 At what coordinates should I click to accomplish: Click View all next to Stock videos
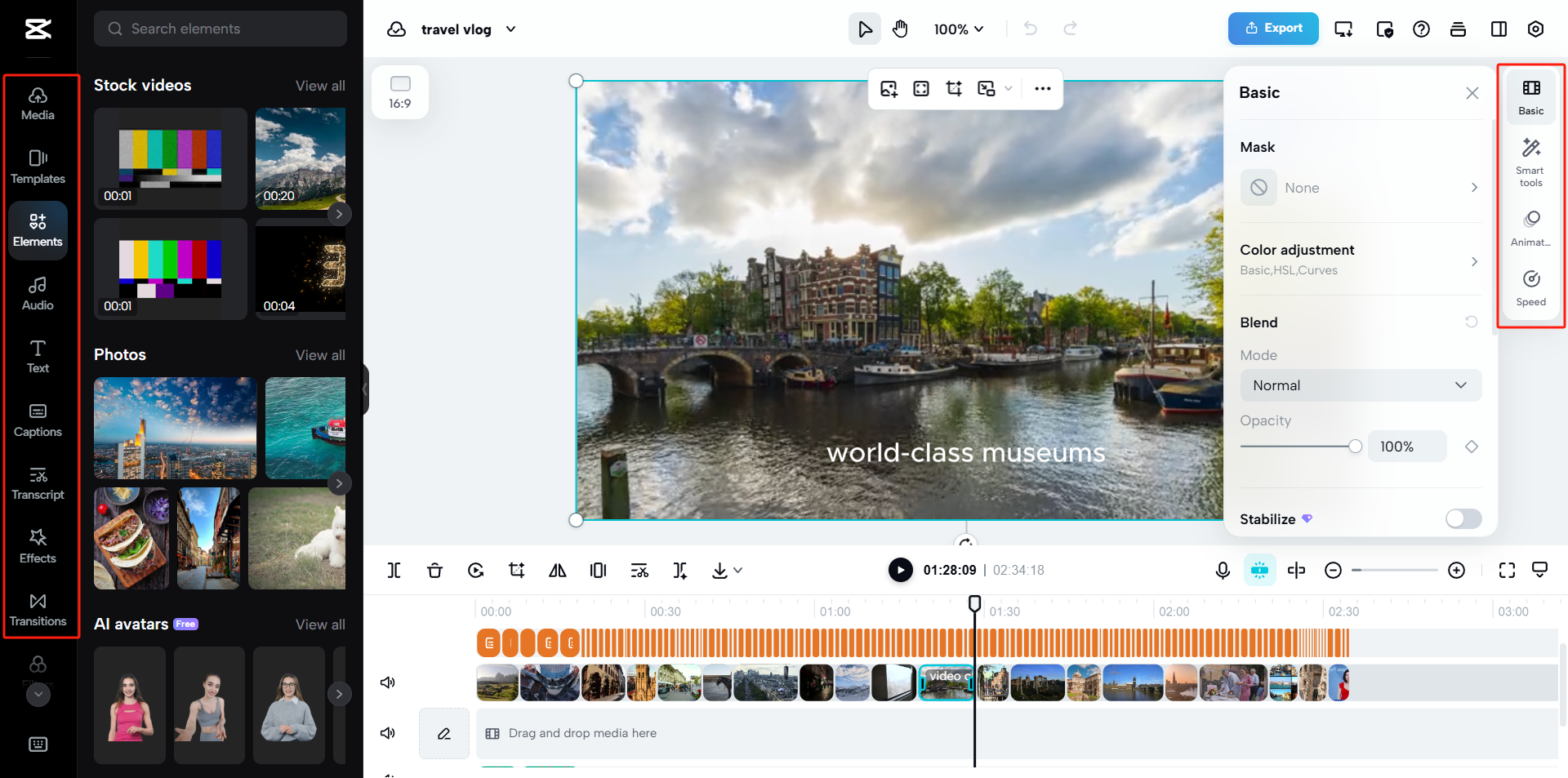[x=320, y=86]
